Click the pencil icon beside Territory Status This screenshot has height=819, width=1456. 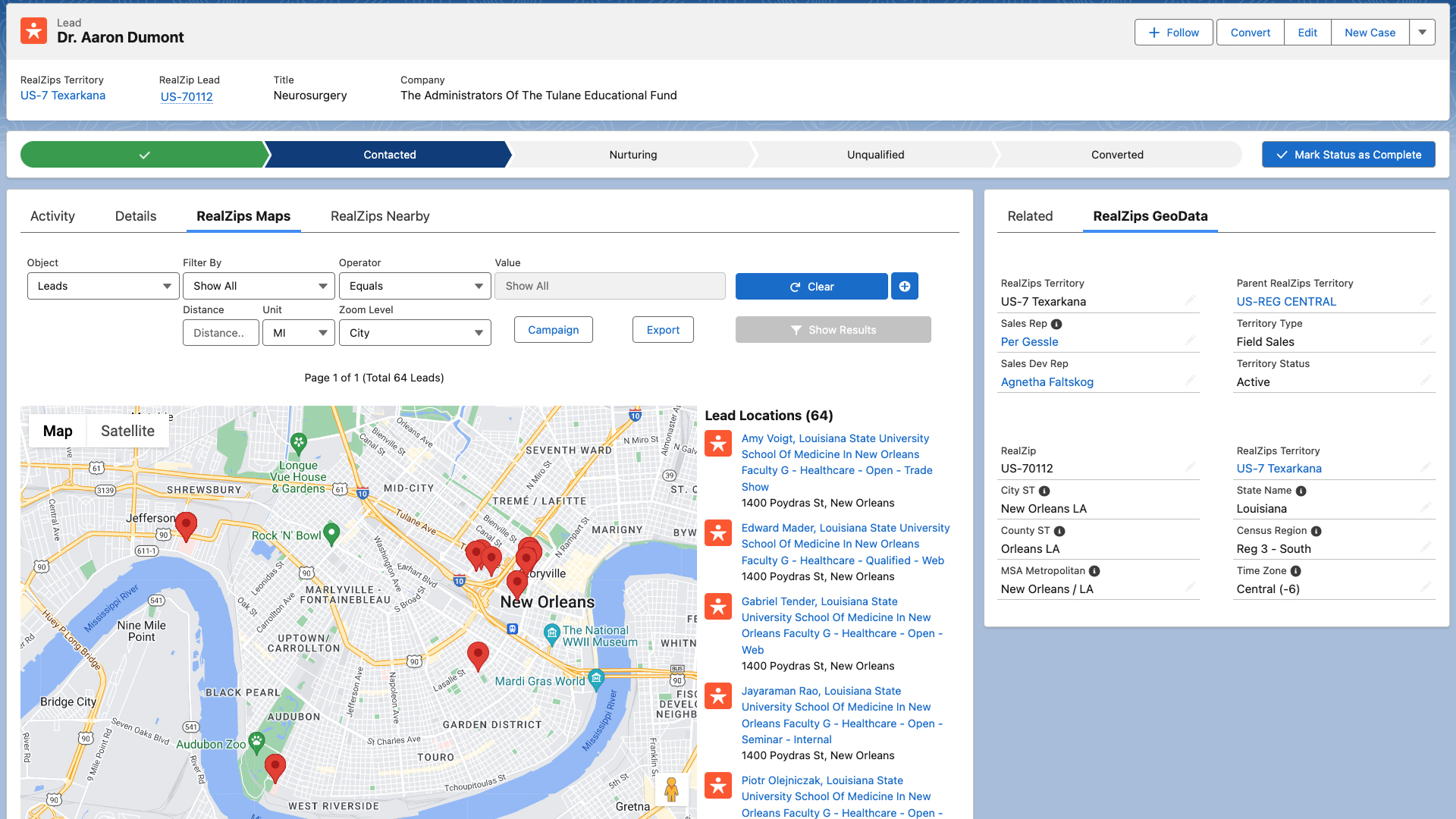click(x=1426, y=380)
